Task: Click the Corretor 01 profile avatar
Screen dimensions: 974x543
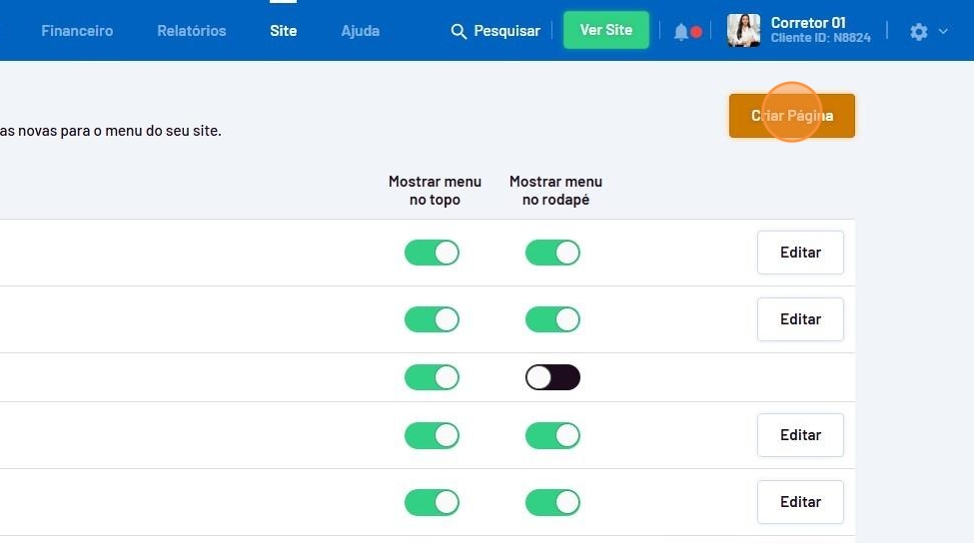Action: [x=743, y=31]
